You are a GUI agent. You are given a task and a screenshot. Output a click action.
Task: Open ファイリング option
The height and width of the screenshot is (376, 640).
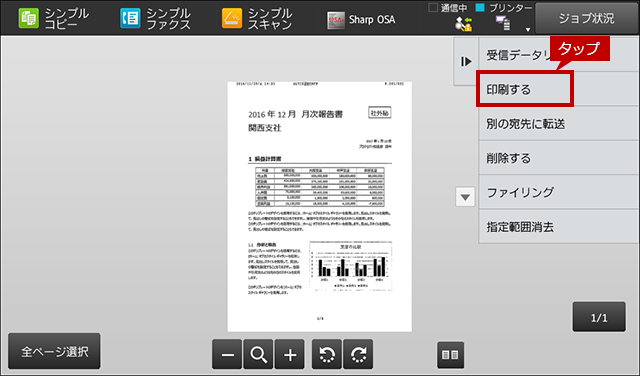tap(558, 192)
